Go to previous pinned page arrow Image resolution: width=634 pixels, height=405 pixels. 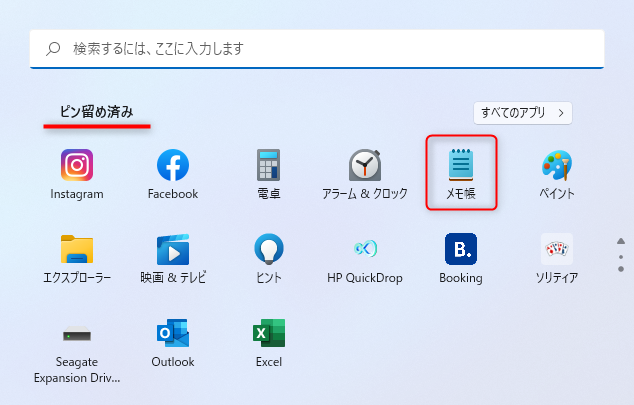[x=621, y=241]
